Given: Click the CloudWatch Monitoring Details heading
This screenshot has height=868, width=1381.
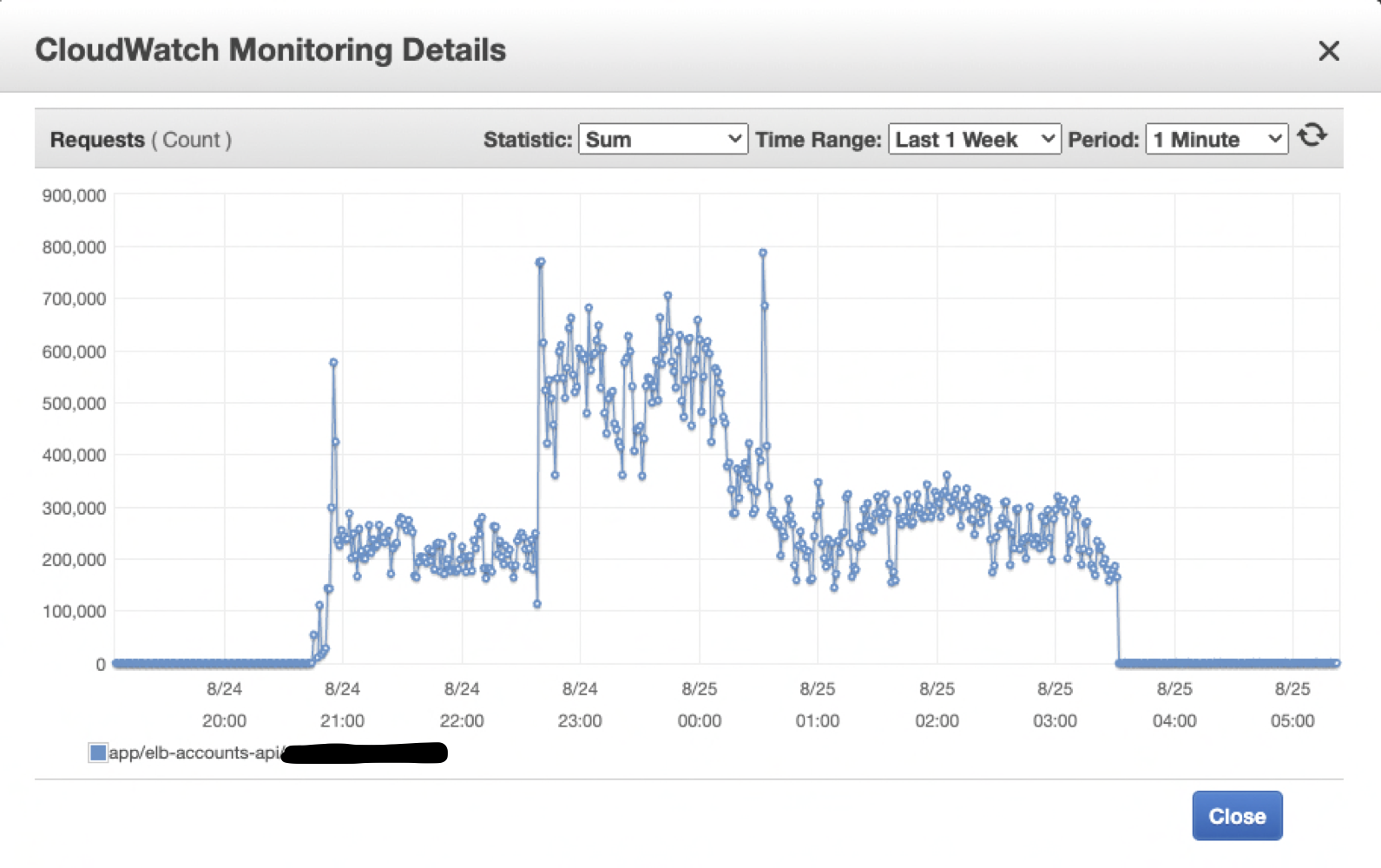Looking at the screenshot, I should [270, 50].
